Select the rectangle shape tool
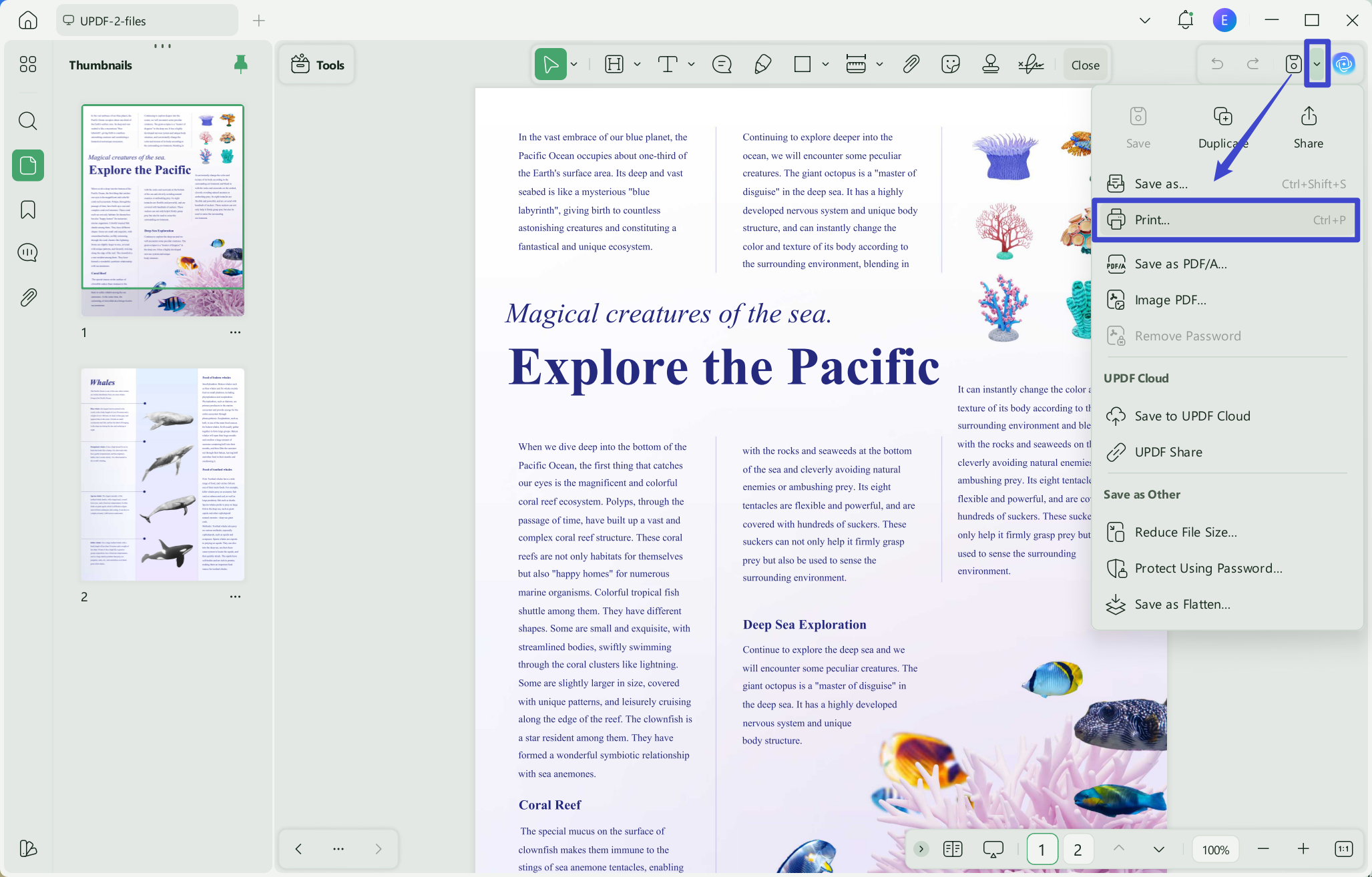The width and height of the screenshot is (1372, 877). (x=803, y=64)
